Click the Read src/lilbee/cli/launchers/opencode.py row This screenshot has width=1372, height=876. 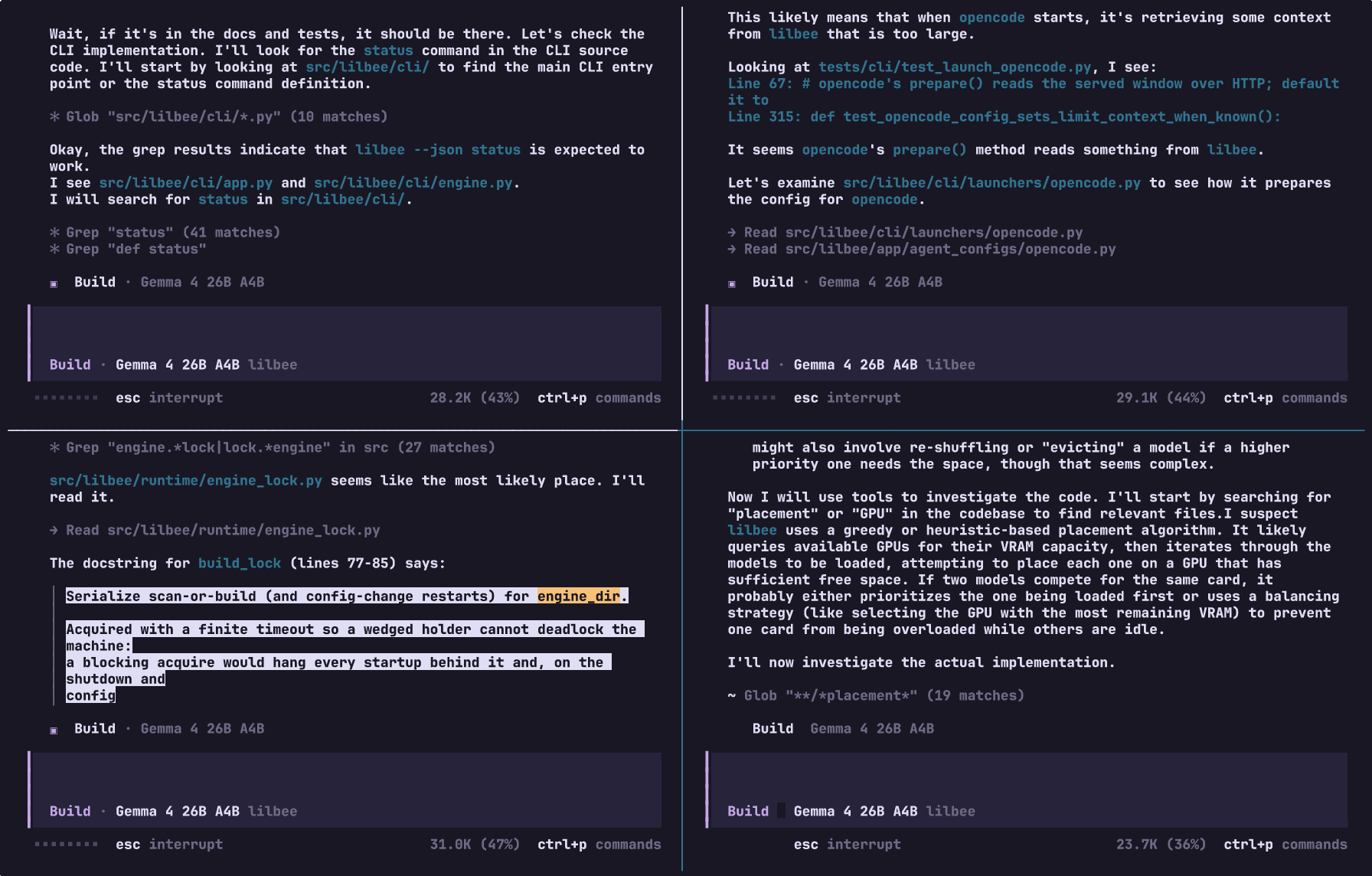click(x=905, y=232)
